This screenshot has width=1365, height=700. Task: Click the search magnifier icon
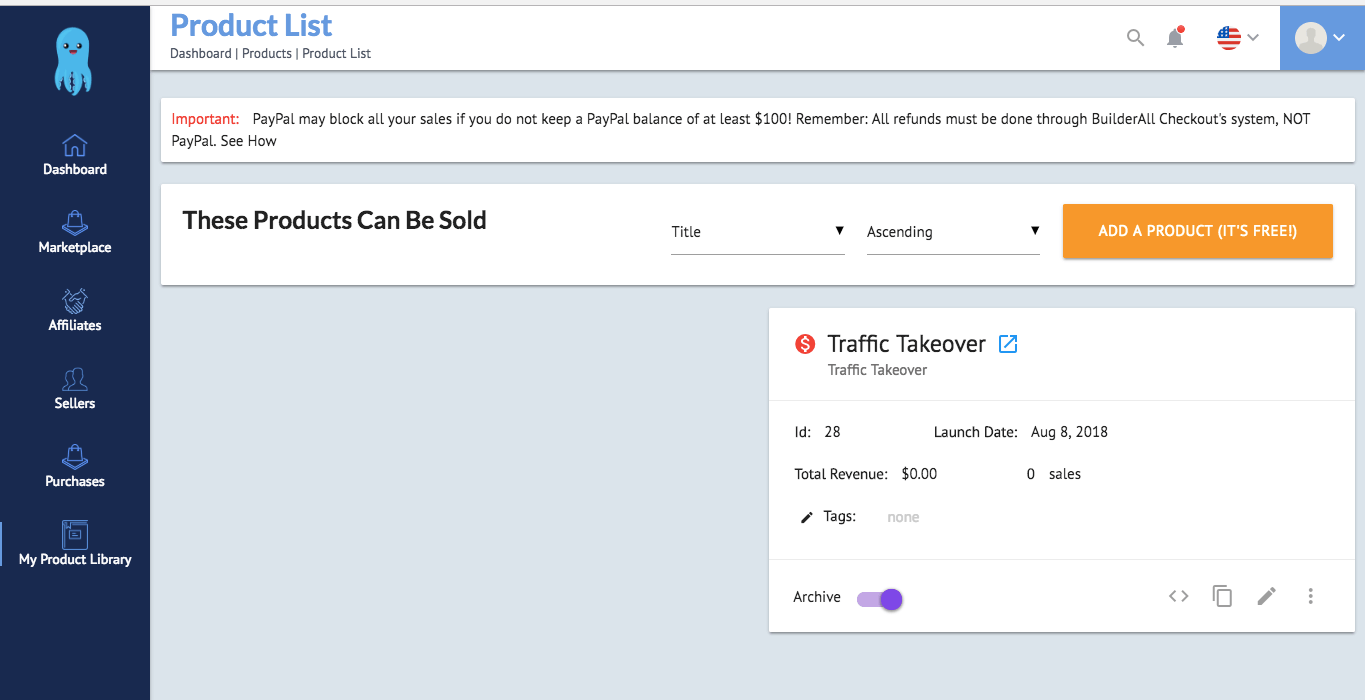pyautogui.click(x=1135, y=38)
